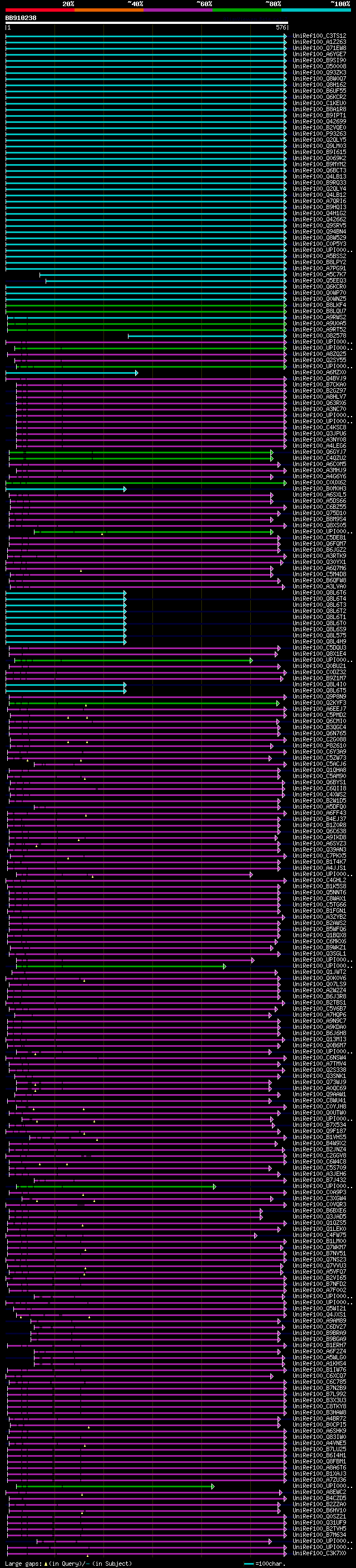Click the UniRef100_B8LKF4 label
This screenshot has height=1568, width=356.
click(x=319, y=305)
